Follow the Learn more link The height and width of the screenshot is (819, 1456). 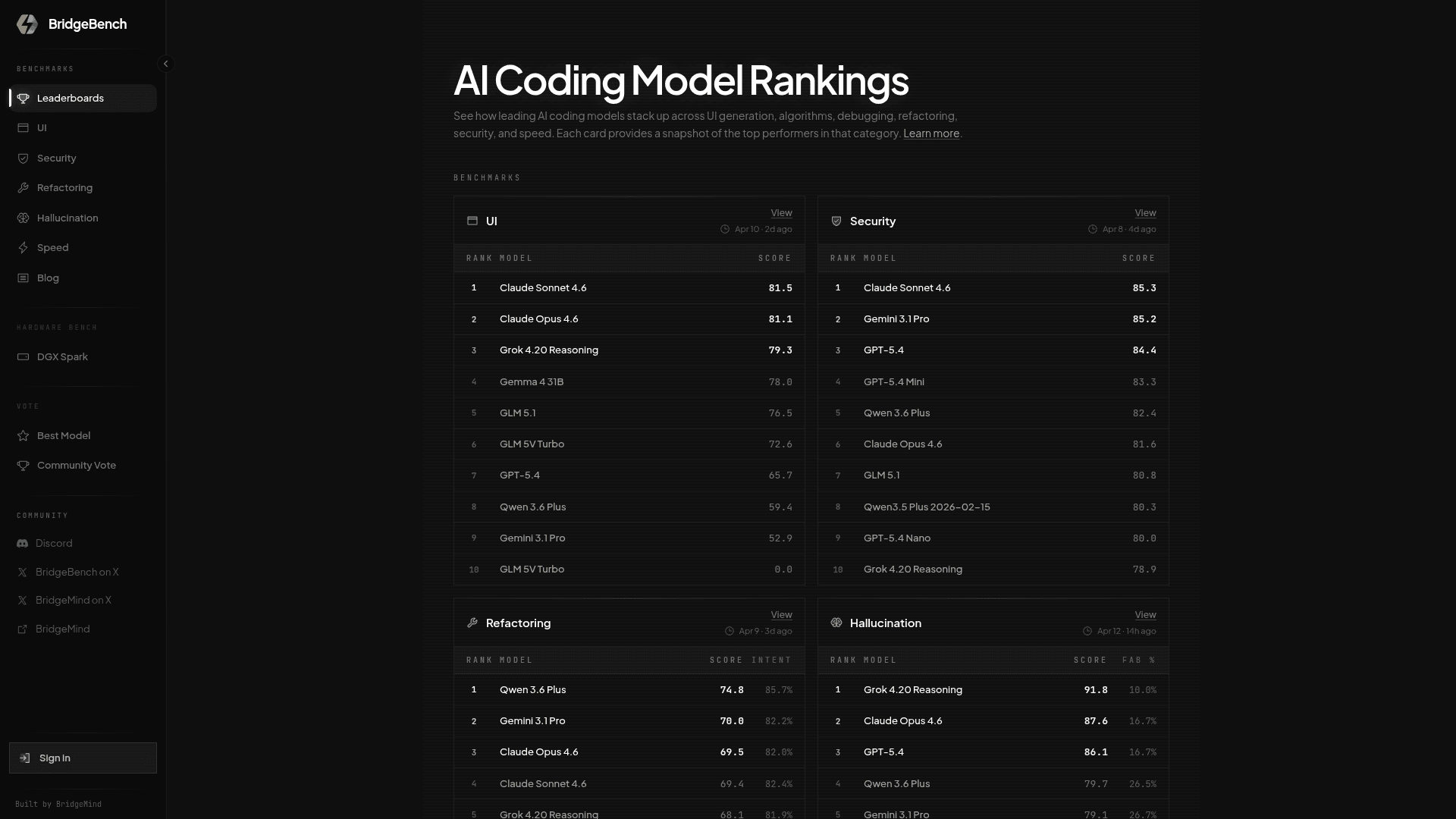pyautogui.click(x=930, y=133)
